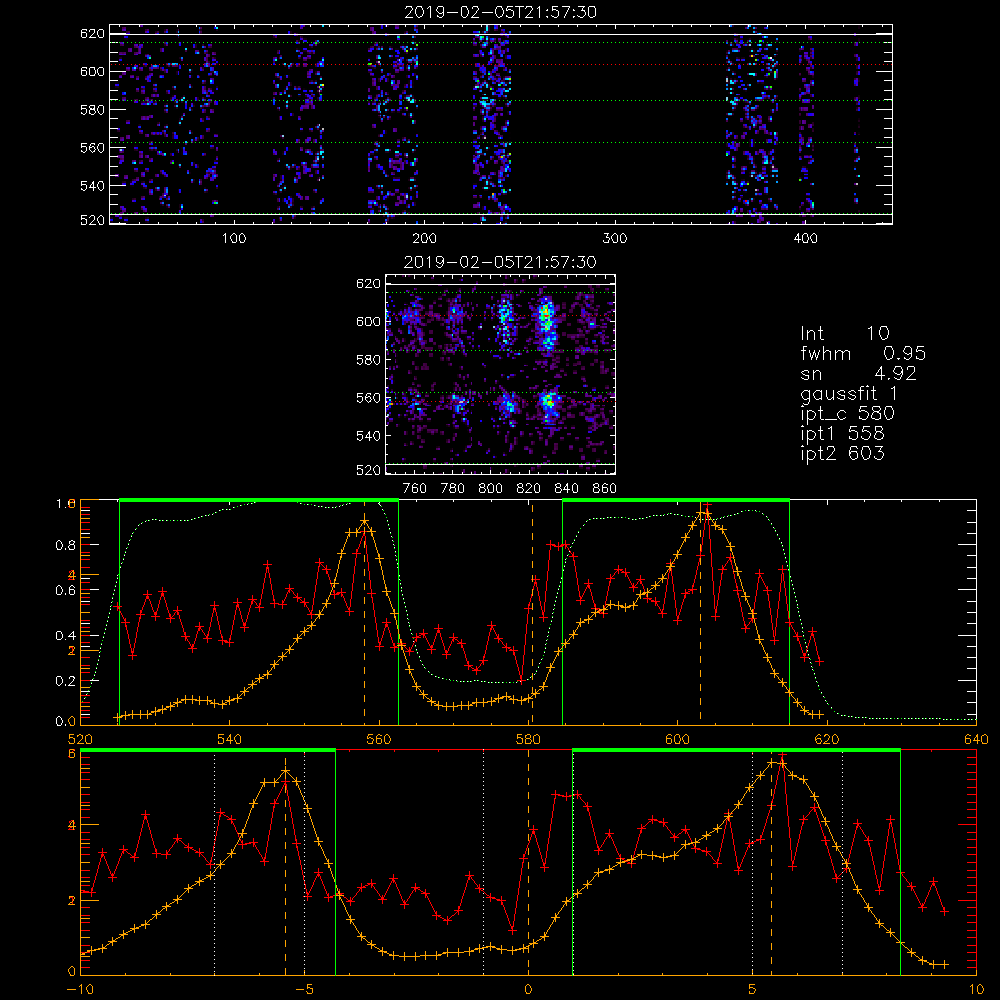Click y-axis label 0.8 of third plot

tap(65, 545)
